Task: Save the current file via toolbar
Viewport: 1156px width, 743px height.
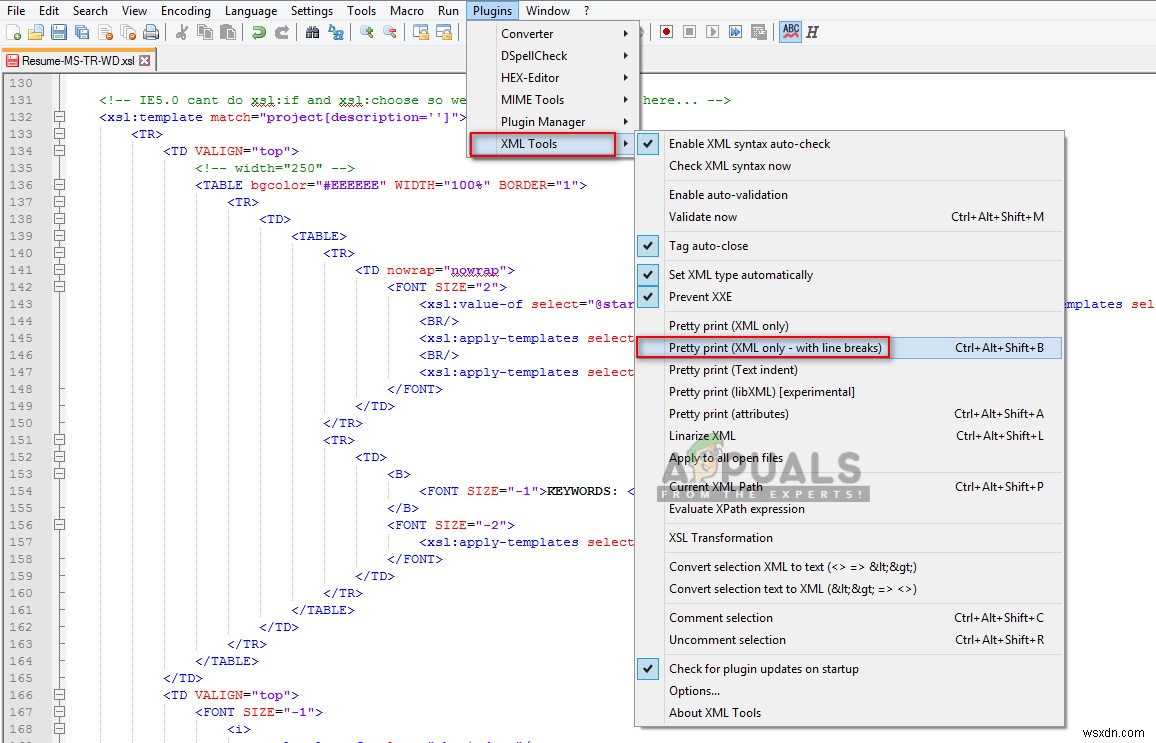Action: 59,32
